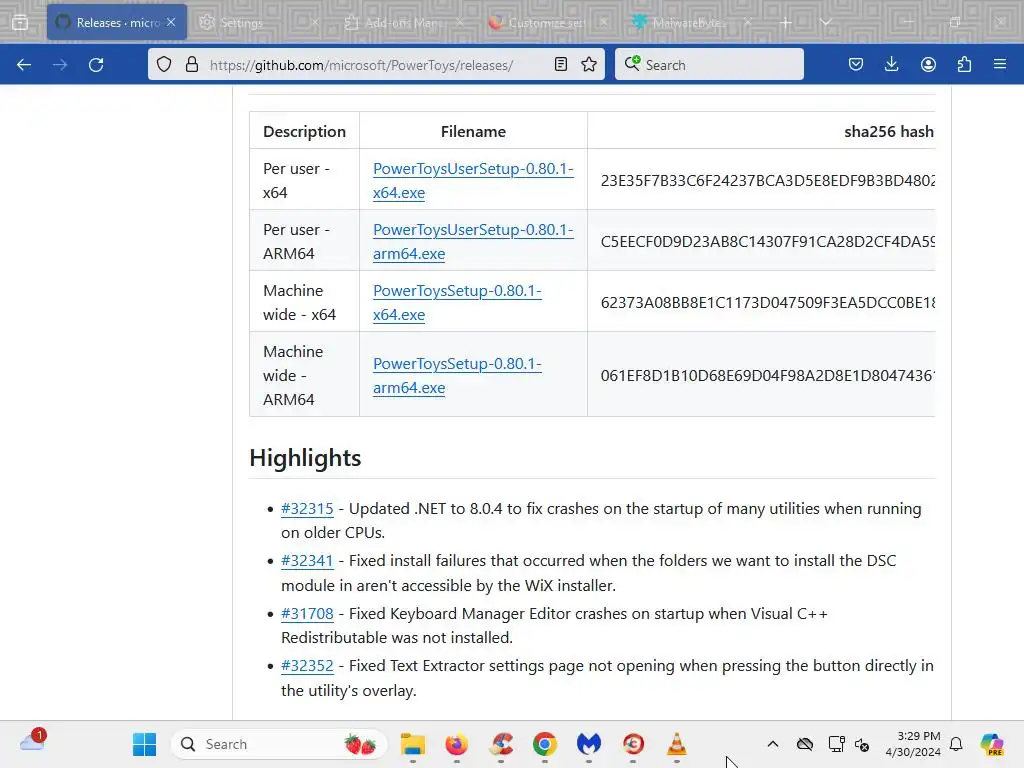Click the 'Machine wide - x64' description cell

pos(304,302)
